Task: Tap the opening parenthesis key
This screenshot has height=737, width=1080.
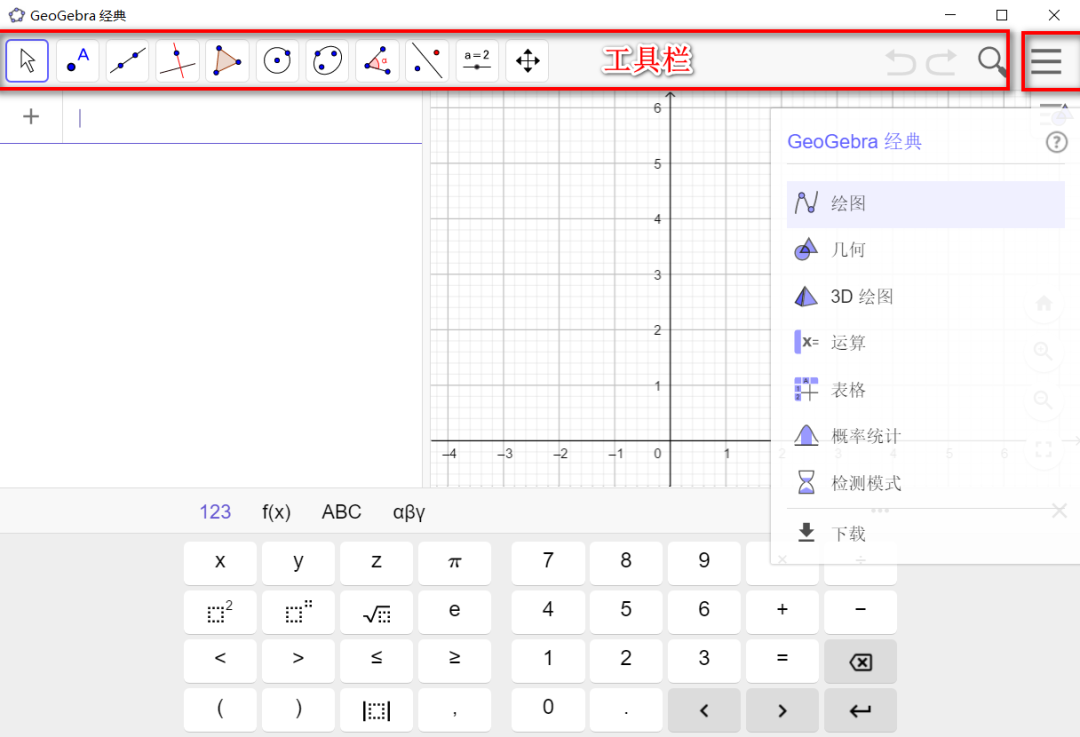Action: tap(220, 710)
